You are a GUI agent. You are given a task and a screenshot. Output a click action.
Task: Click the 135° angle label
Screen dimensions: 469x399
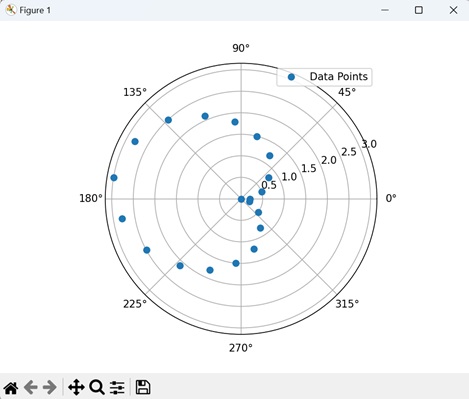[x=135, y=92]
